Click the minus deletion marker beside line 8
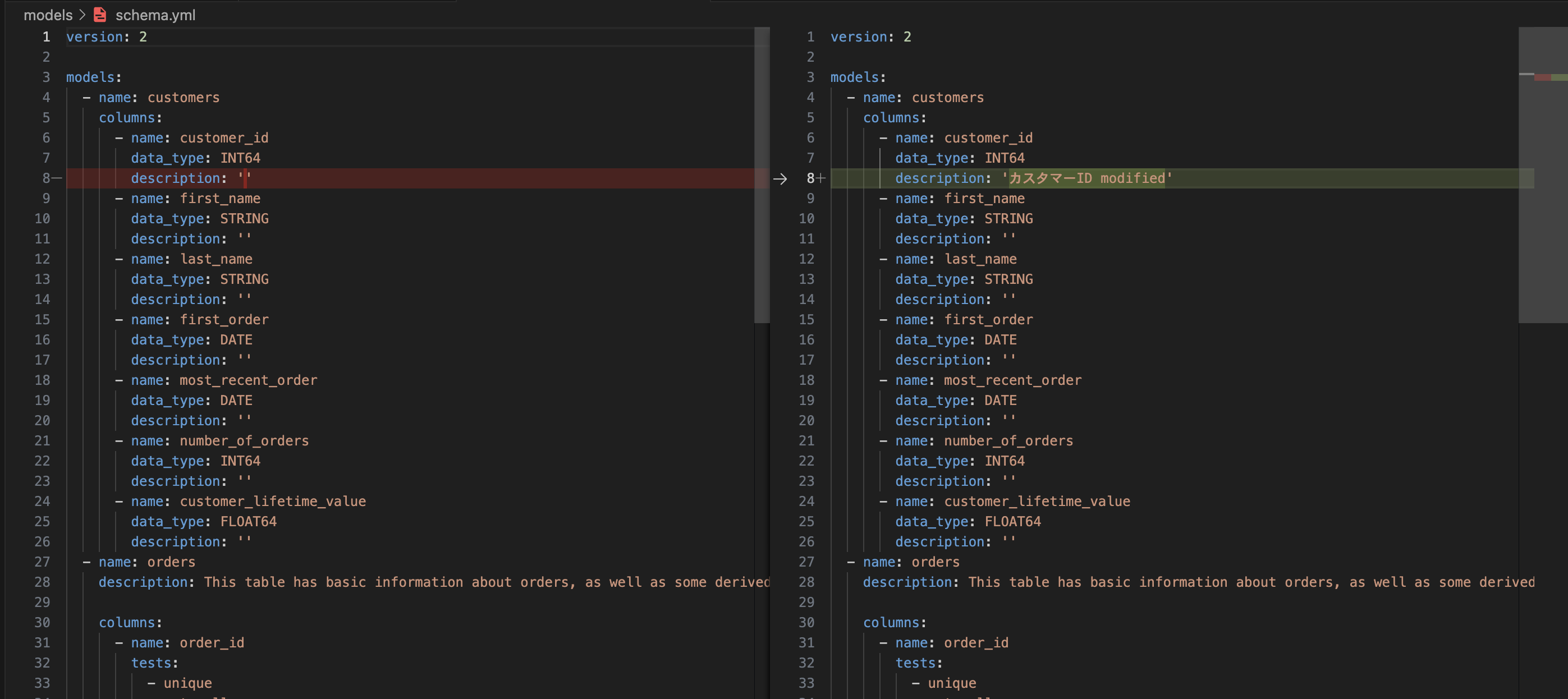Viewport: 1568px width, 699px height. pyautogui.click(x=57, y=178)
